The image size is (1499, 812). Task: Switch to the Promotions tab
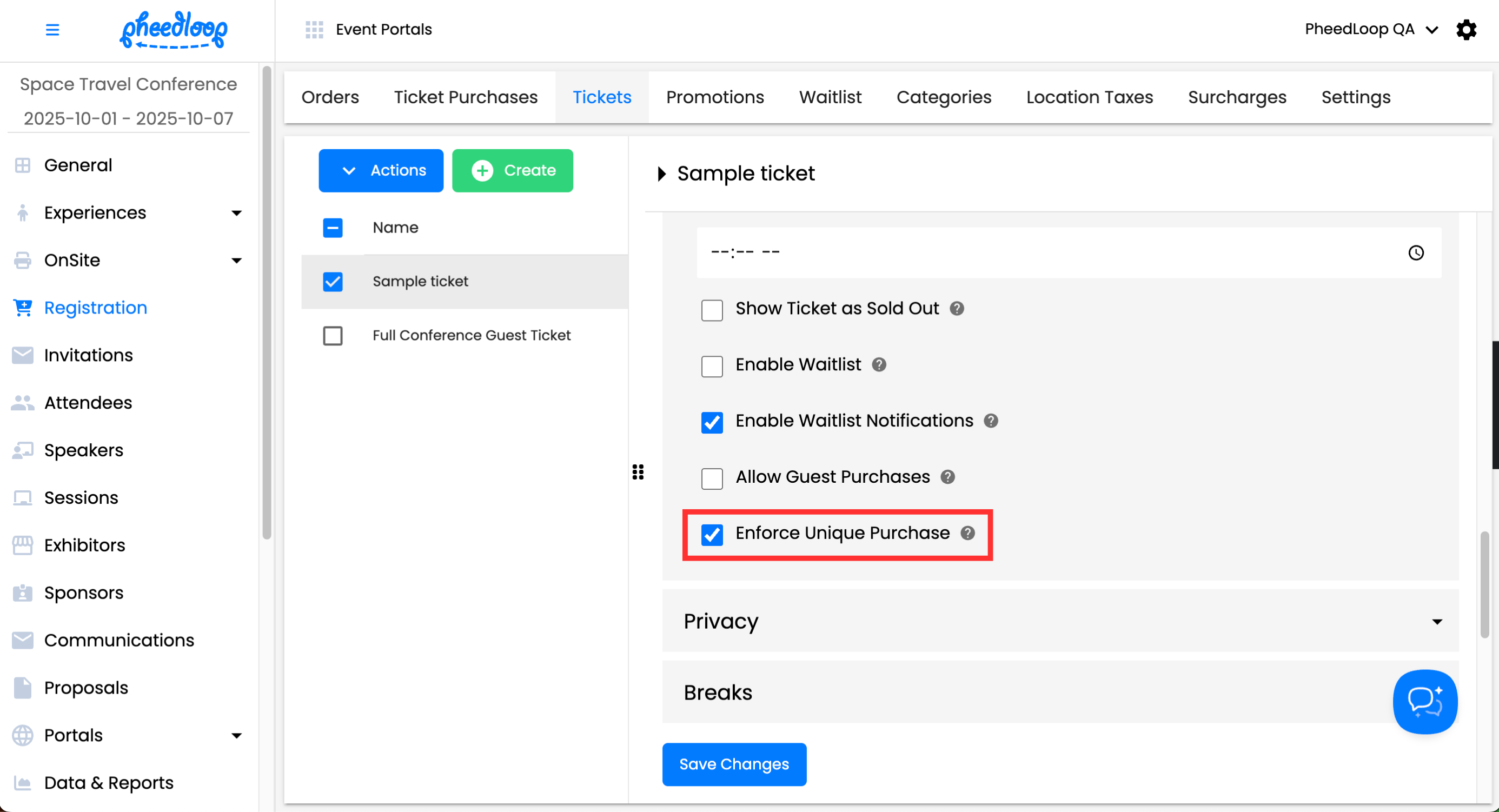click(x=714, y=97)
